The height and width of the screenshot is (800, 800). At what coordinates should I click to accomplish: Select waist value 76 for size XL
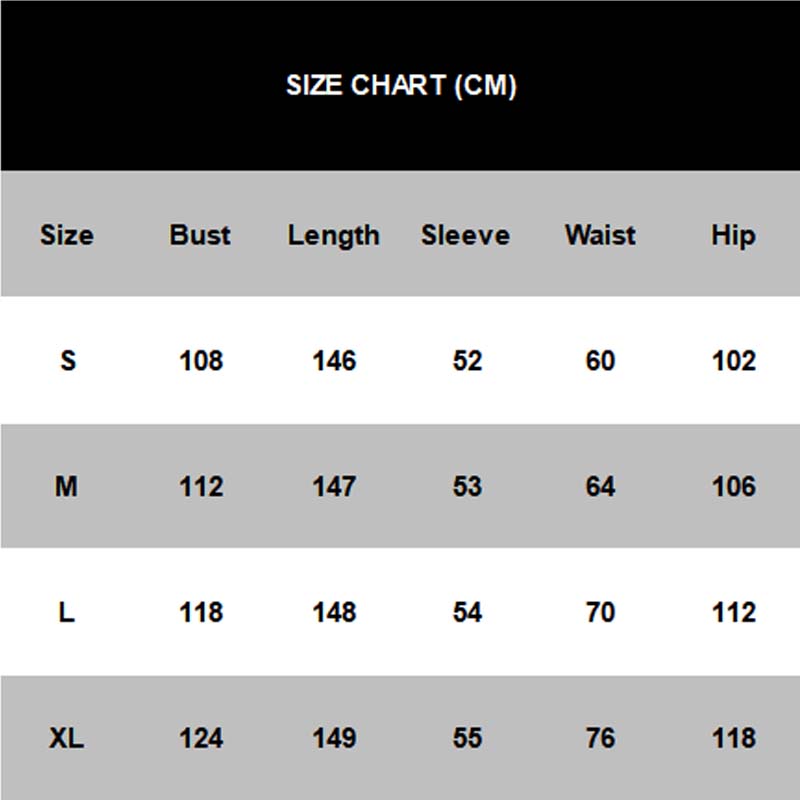click(x=600, y=739)
